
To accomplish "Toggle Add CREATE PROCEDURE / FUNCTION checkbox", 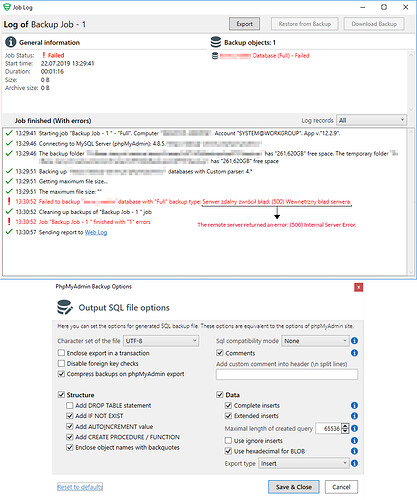I will pos(70,437).
